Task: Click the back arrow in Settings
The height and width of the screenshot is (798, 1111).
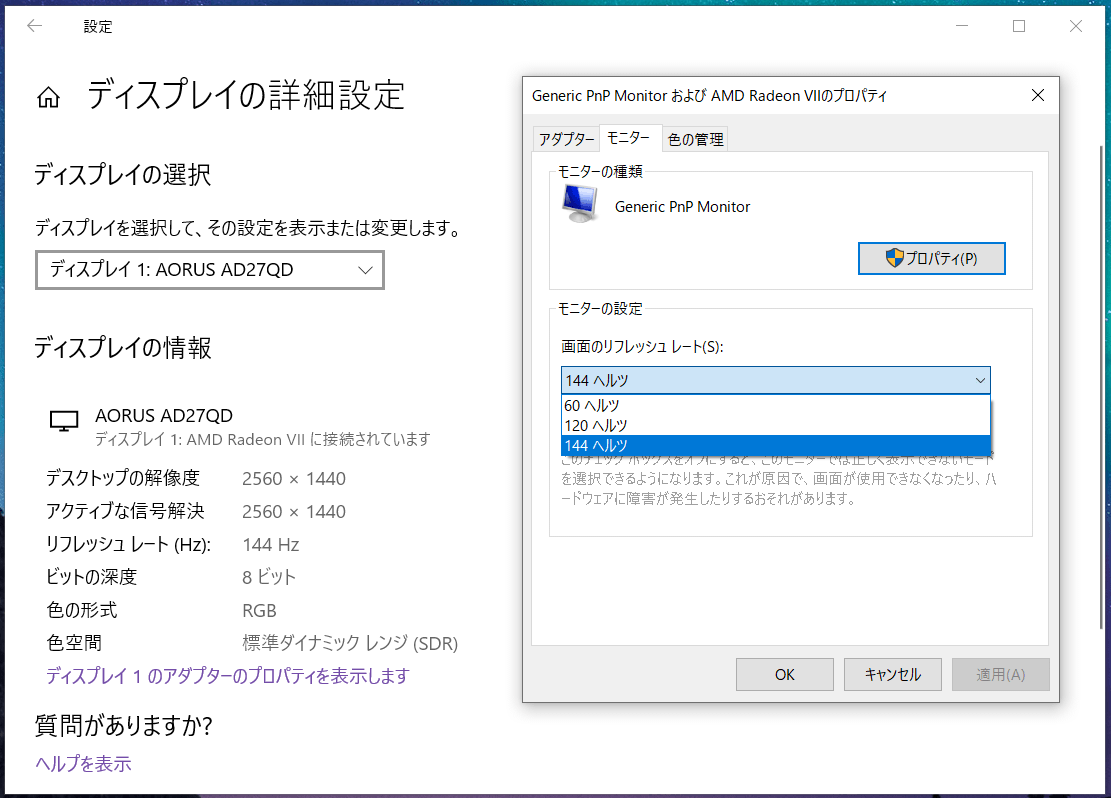Action: 35,27
